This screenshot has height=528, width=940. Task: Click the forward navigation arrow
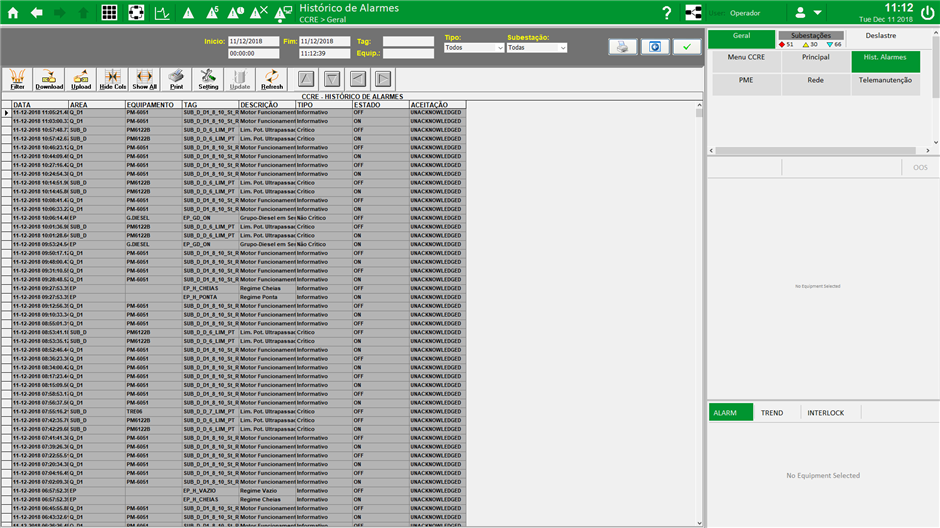coord(59,13)
